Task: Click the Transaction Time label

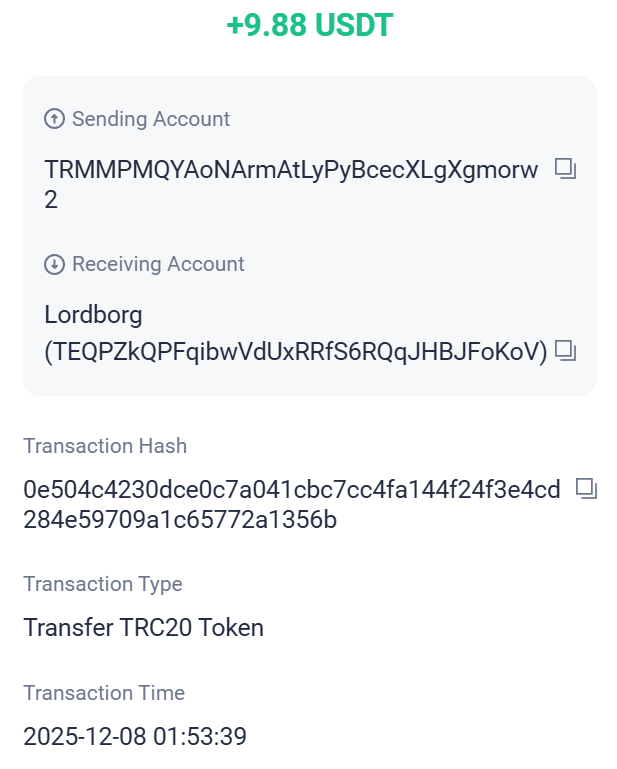Action: (x=104, y=693)
